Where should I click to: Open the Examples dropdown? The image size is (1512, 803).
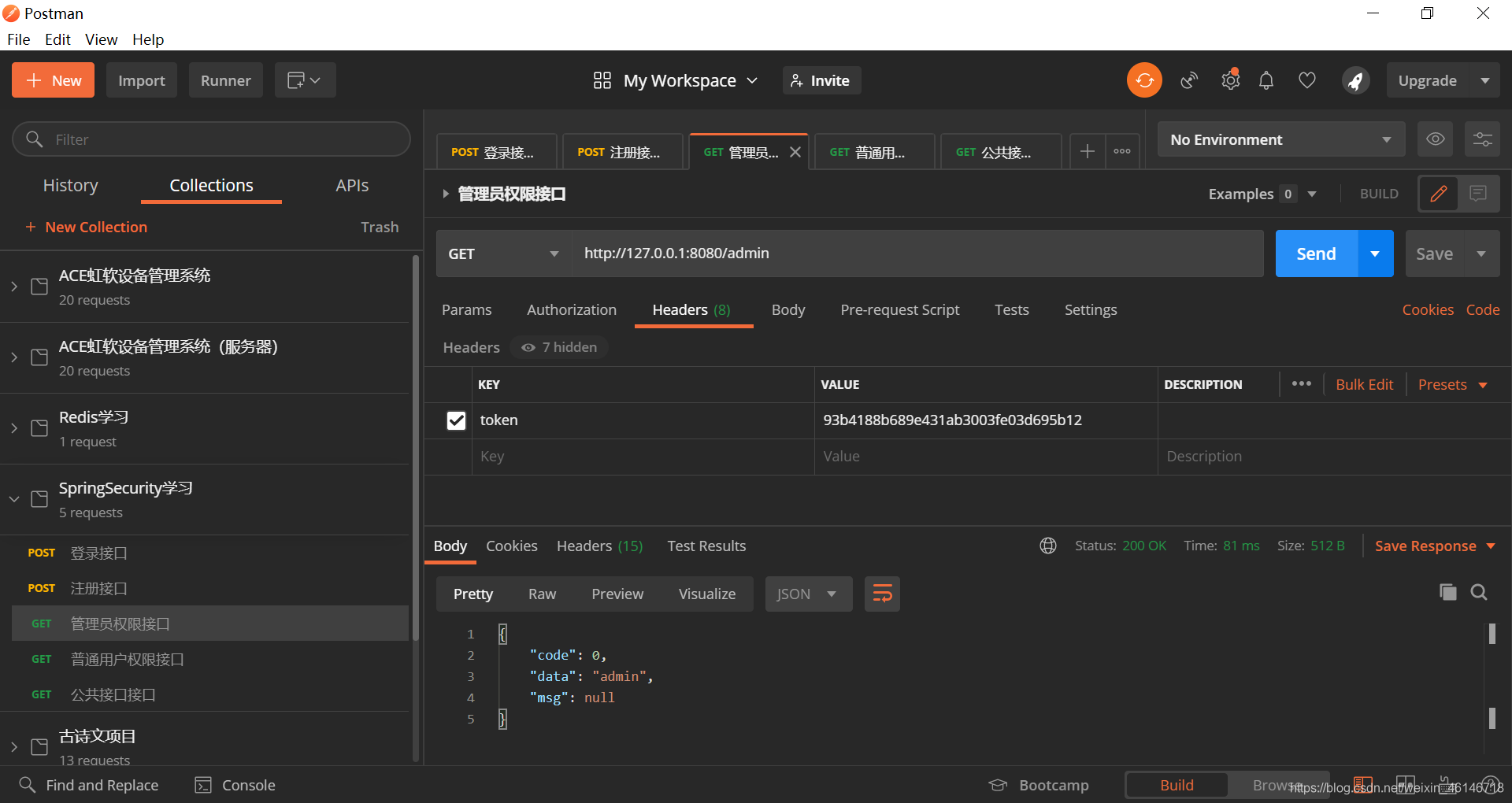(x=1262, y=194)
